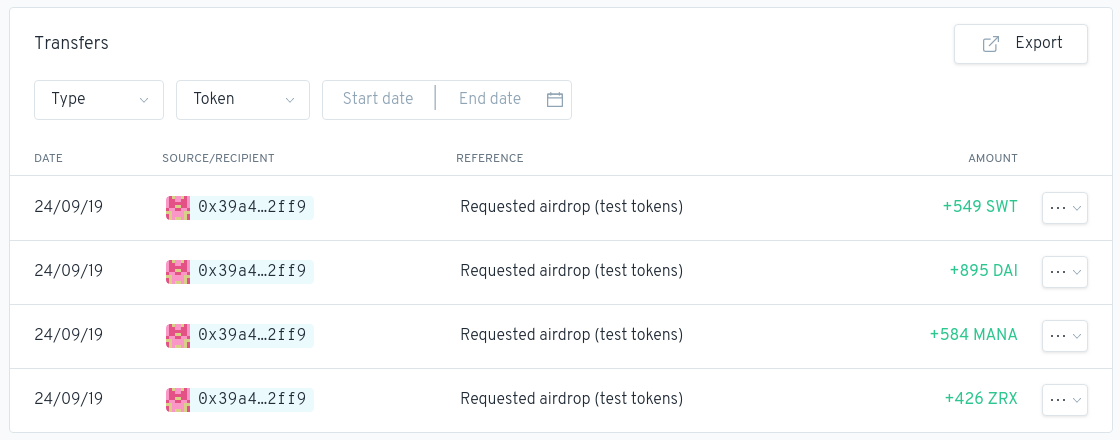Screen dimensions: 1120x440
Task: Open actions menu for the SWT transfer
Action: click(1064, 208)
